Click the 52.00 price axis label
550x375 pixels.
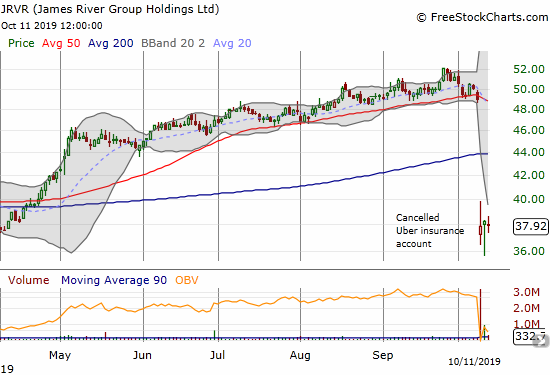[x=529, y=69]
